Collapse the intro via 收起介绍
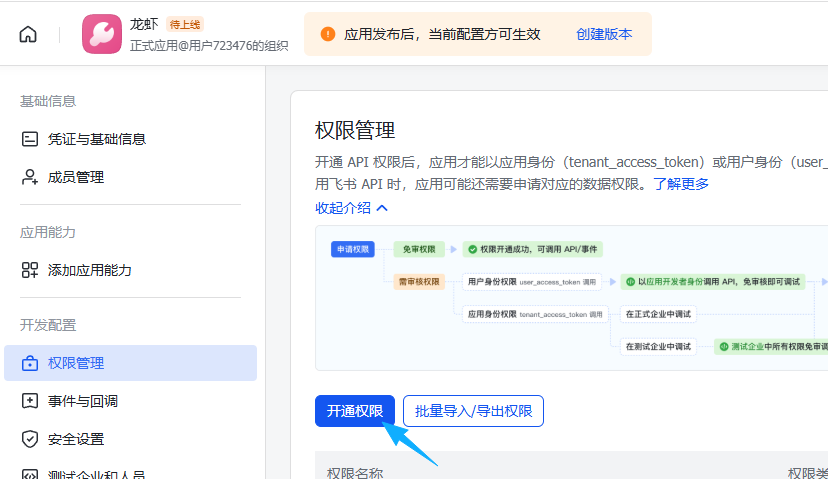Viewport: 828px width, 479px height. 351,208
